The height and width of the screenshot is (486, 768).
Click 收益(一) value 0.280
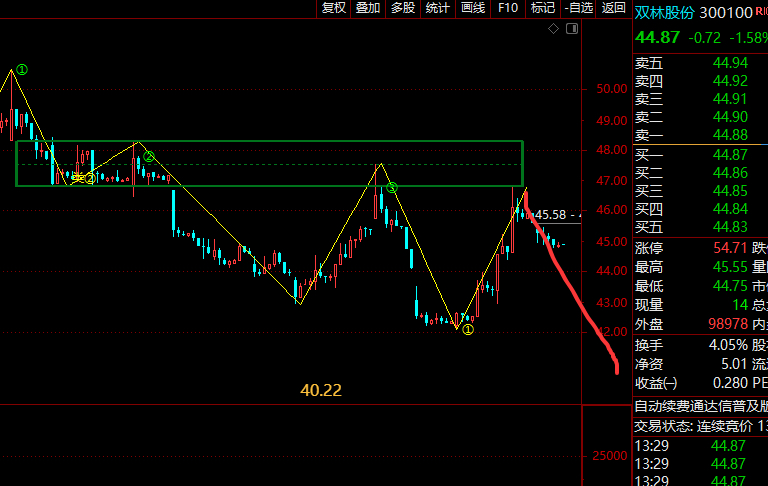(x=730, y=383)
